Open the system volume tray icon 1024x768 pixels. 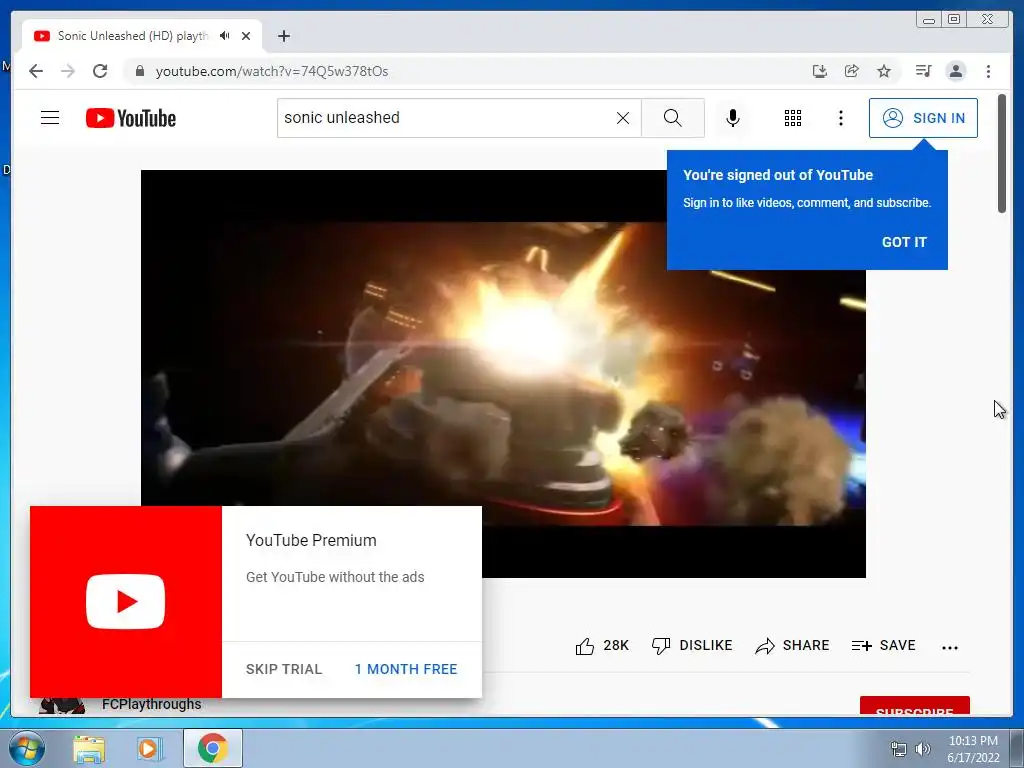(x=922, y=749)
